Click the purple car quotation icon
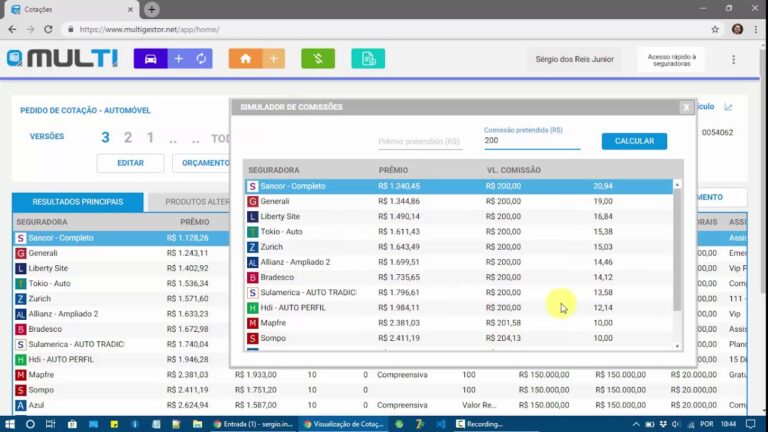This screenshot has width=768, height=432. tap(150, 59)
